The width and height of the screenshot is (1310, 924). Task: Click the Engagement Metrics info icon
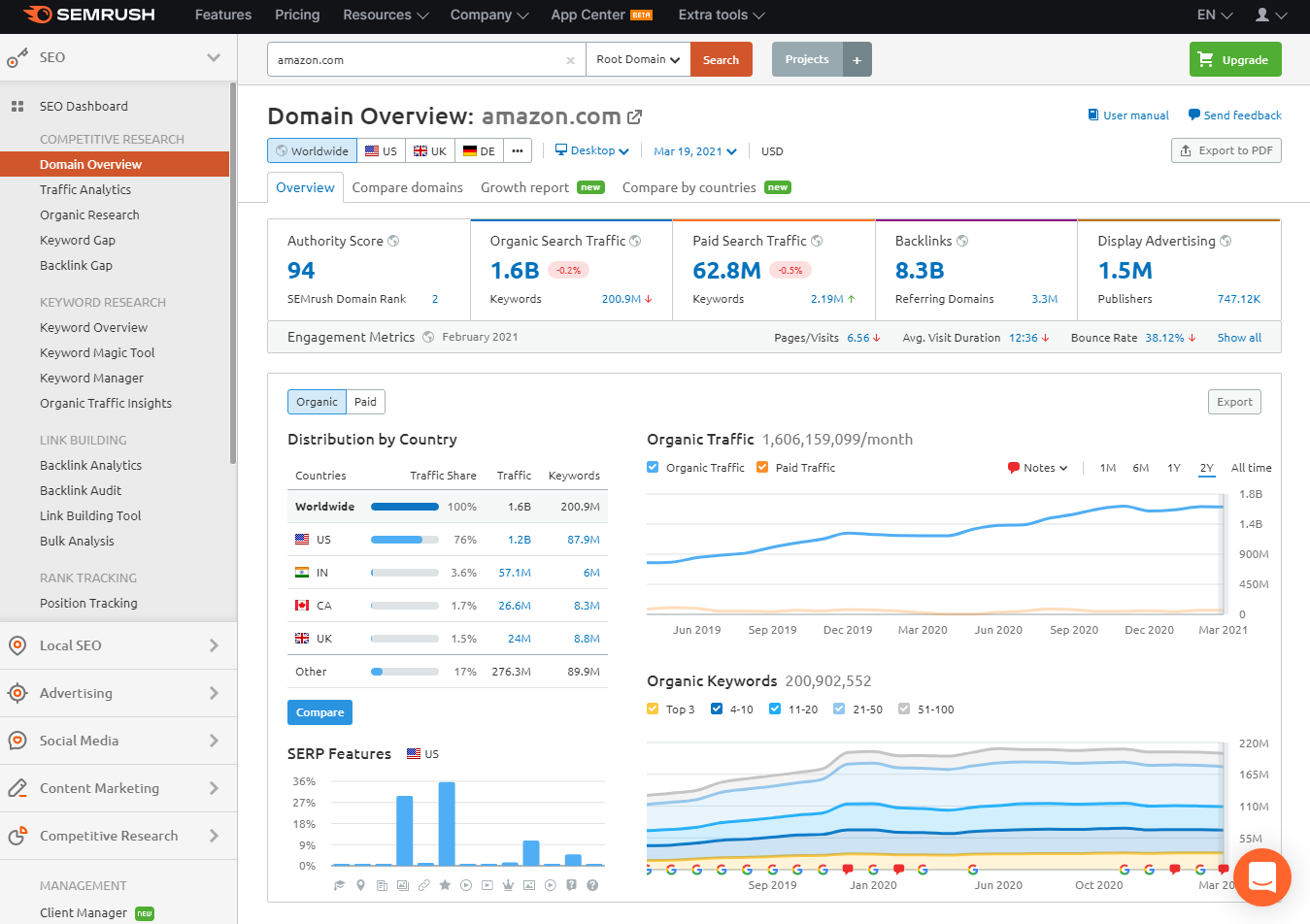pyautogui.click(x=428, y=337)
